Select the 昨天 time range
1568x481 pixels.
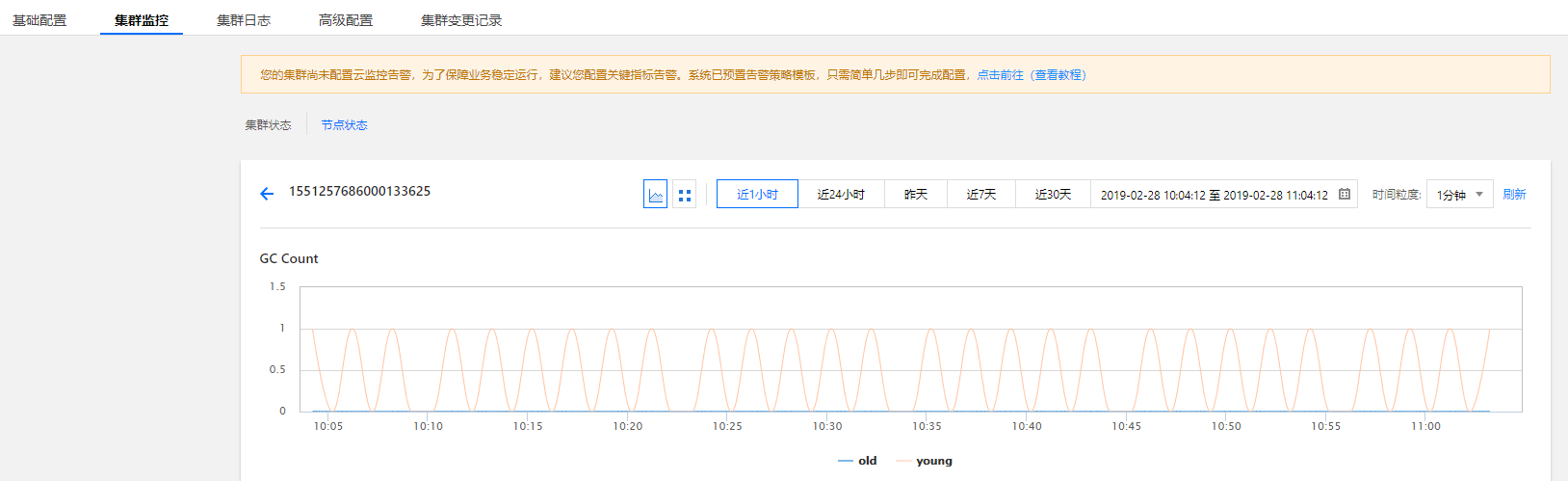[x=916, y=194]
